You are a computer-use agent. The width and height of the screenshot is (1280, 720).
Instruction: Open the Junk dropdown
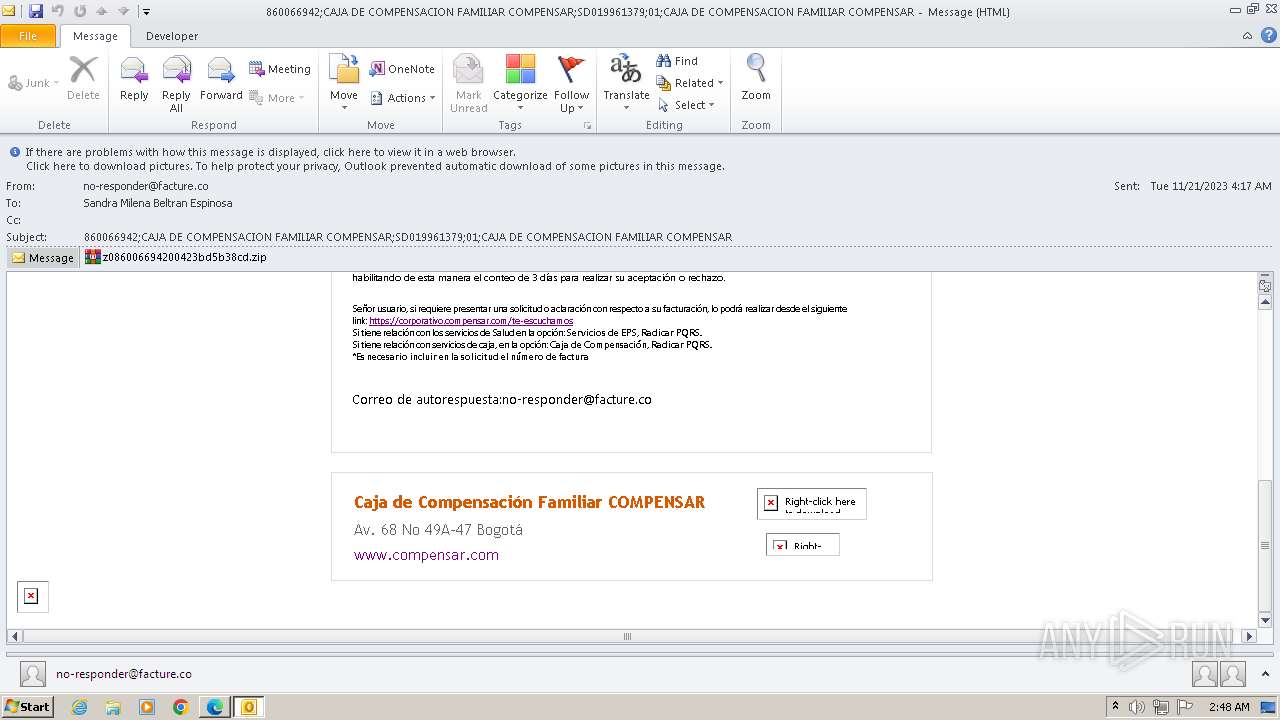coord(33,83)
